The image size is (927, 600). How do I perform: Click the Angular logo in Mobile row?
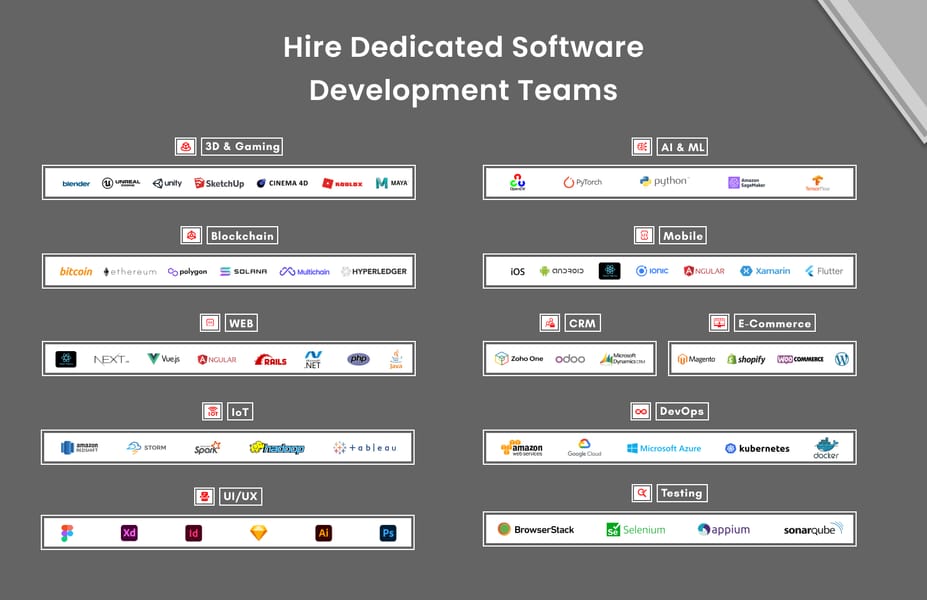pyautogui.click(x=704, y=271)
